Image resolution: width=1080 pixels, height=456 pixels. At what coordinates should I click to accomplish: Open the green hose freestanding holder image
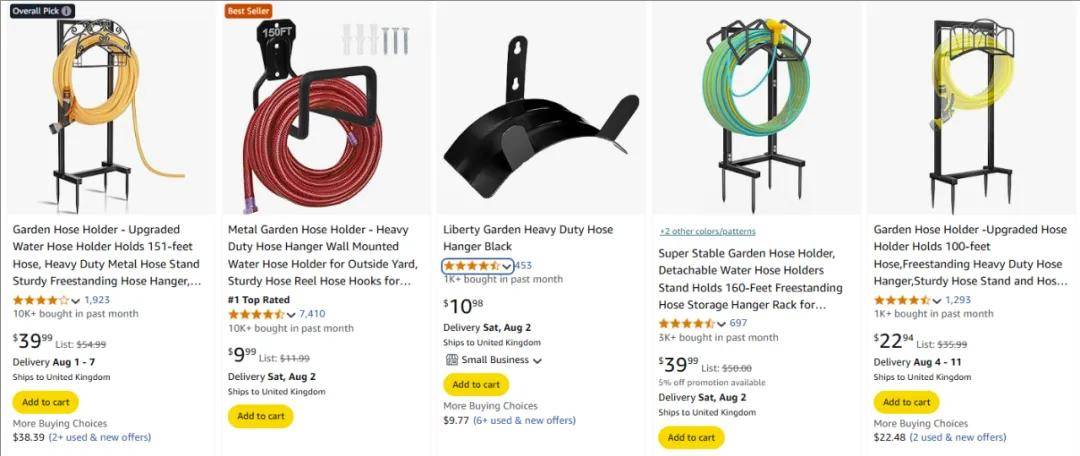coord(756,110)
